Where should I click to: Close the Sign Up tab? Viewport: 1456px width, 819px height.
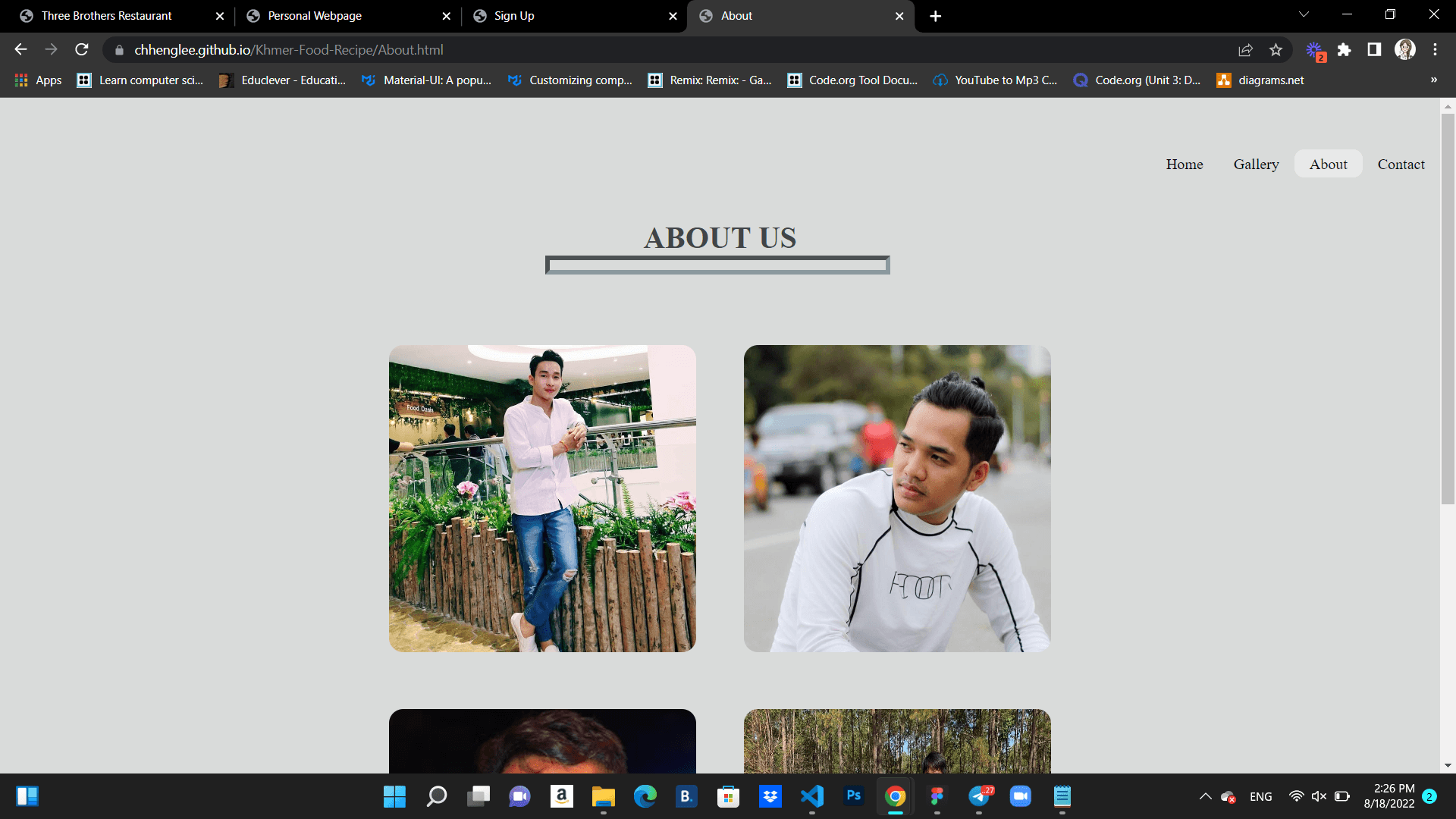click(x=673, y=16)
